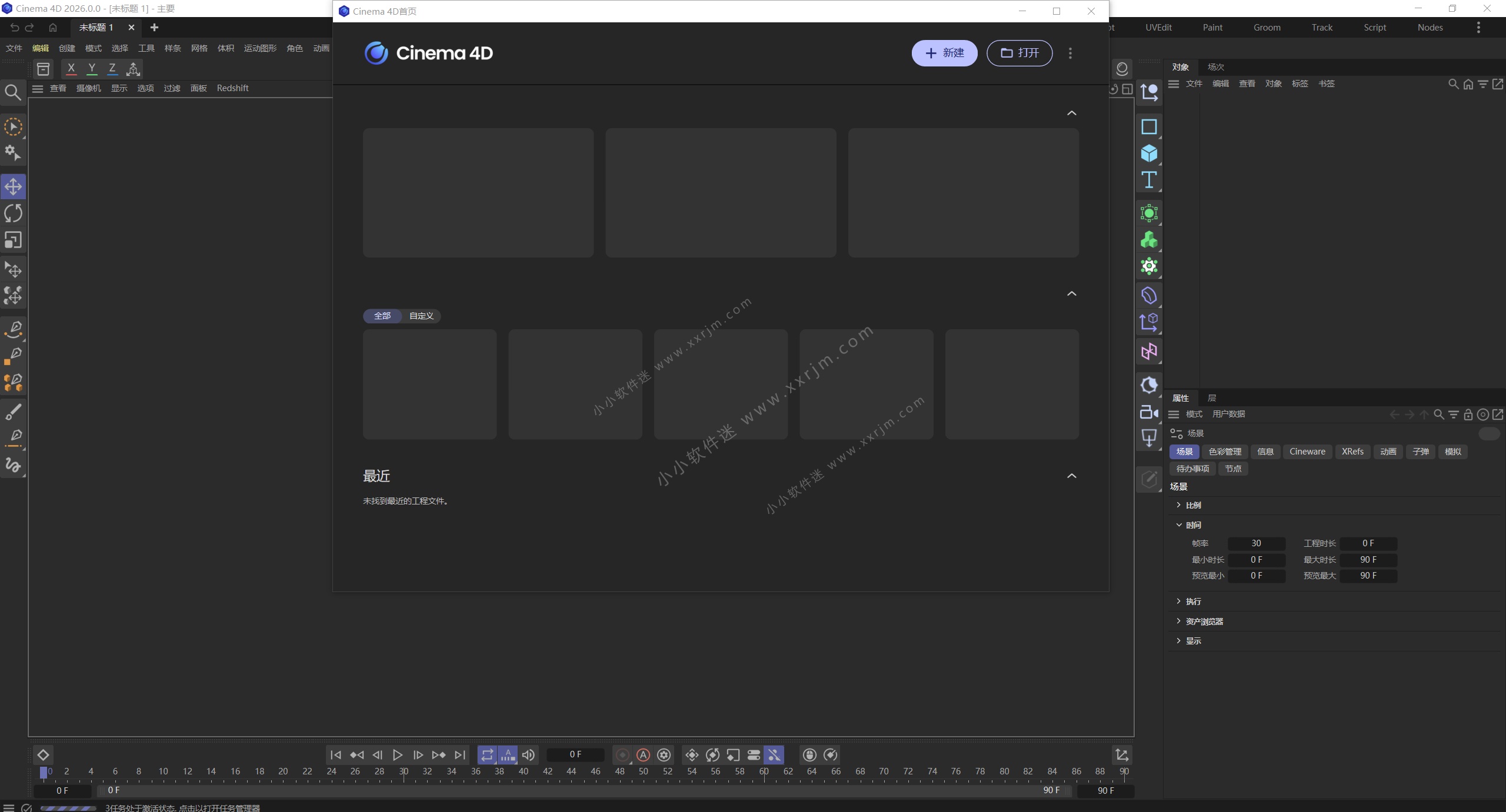The width and height of the screenshot is (1506, 812).
Task: Add a Camera object icon
Action: tap(1148, 412)
